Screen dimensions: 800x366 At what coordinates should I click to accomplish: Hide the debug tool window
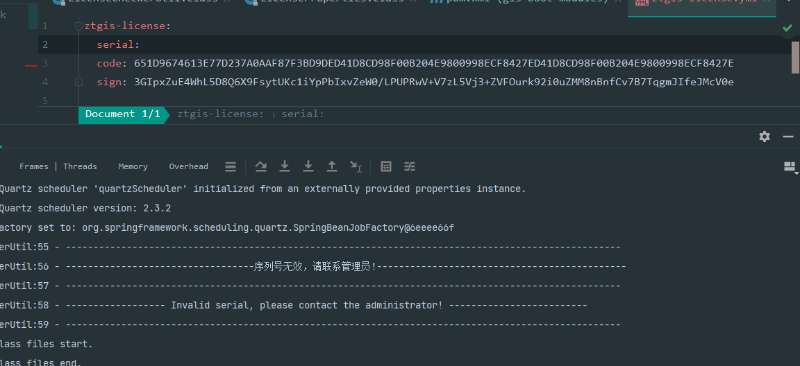click(788, 136)
